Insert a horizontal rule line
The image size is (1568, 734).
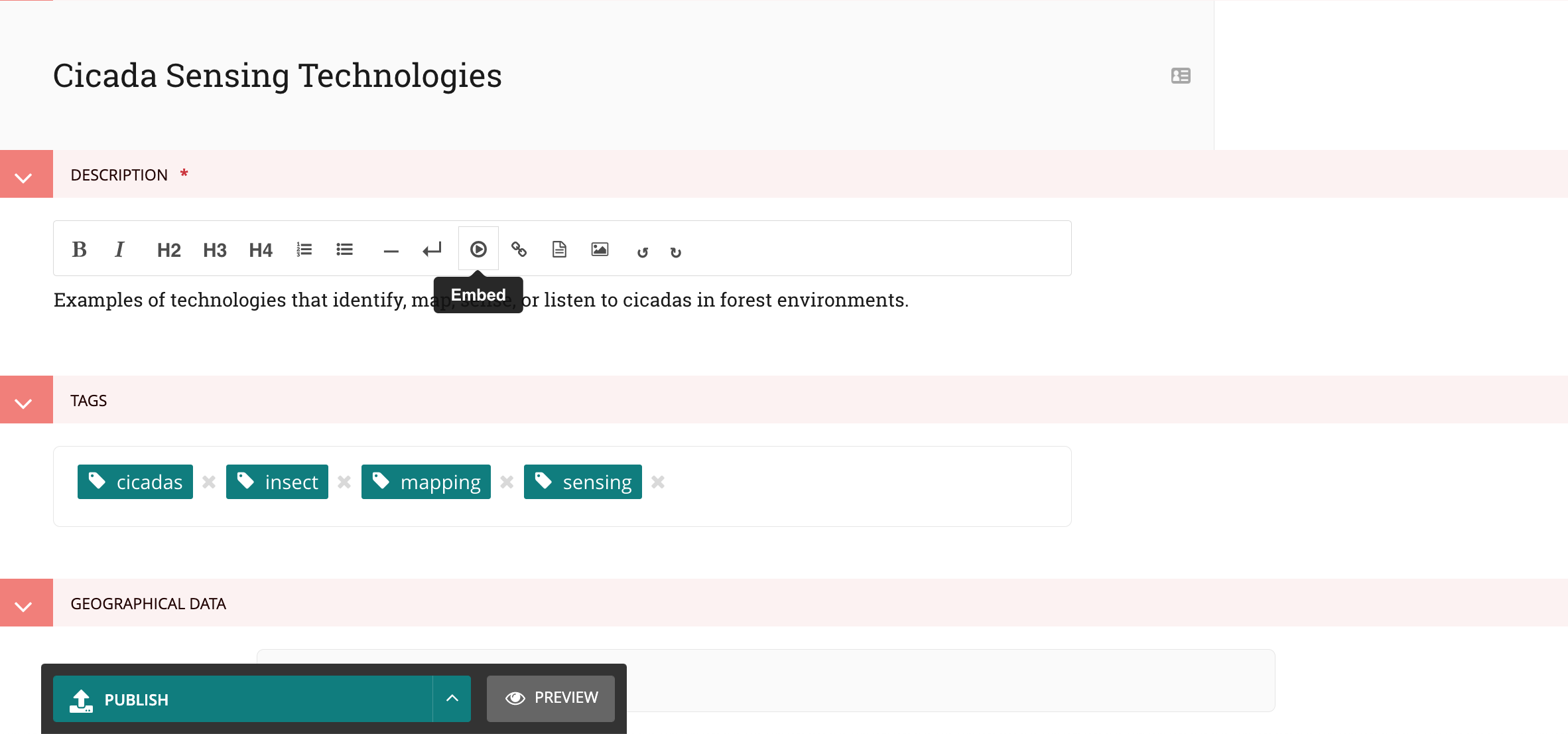tap(391, 251)
